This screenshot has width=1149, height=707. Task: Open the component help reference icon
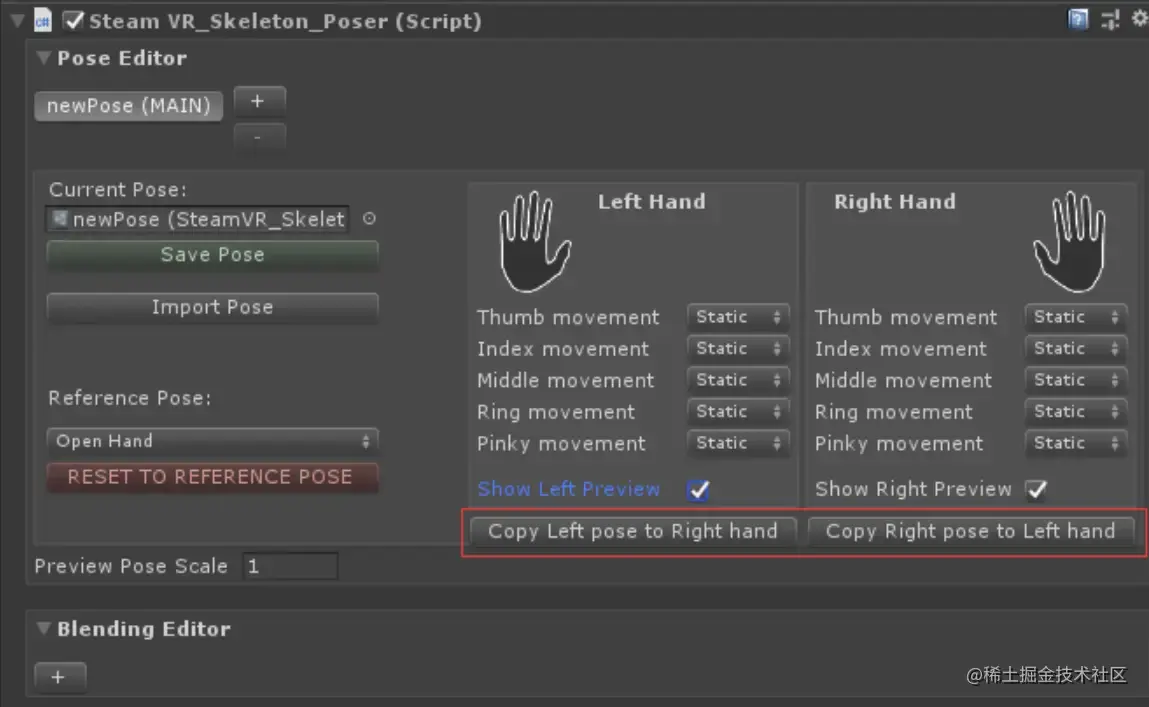(1078, 19)
